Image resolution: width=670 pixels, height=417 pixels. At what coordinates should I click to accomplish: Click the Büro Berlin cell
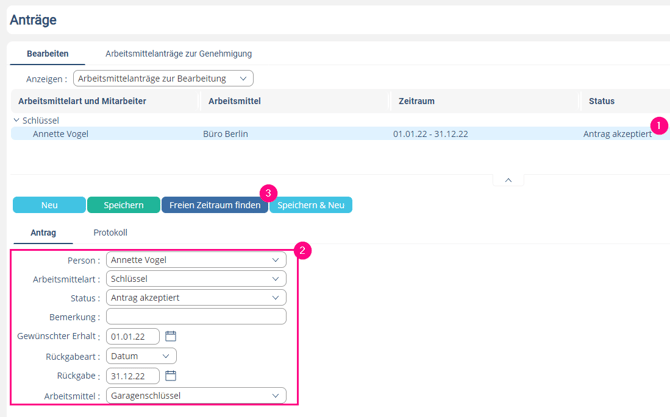coord(226,134)
